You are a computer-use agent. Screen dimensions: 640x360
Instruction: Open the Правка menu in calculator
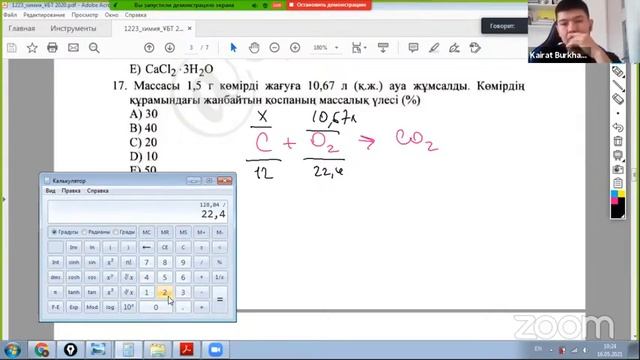pos(71,191)
